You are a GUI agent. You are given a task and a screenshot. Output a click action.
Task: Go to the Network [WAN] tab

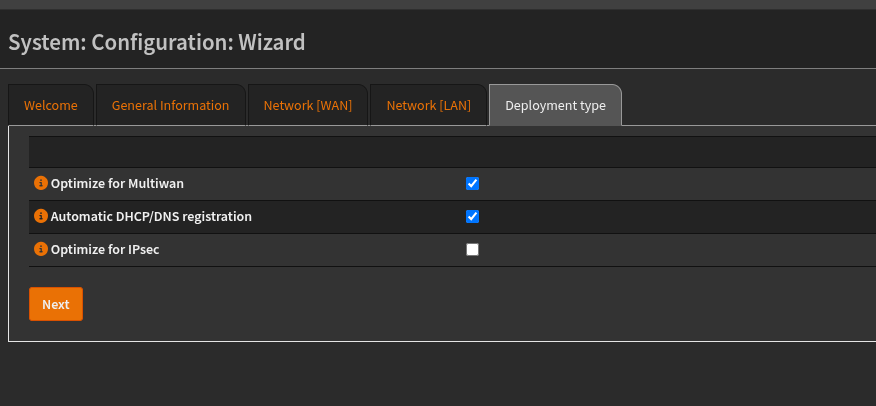[x=307, y=105]
